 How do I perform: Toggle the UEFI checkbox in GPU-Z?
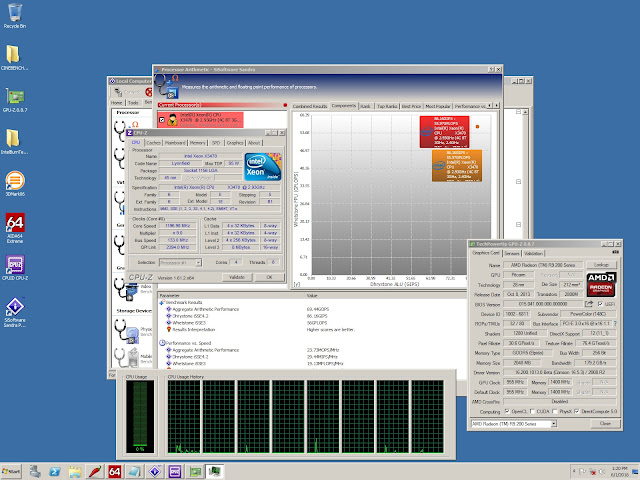pos(600,304)
